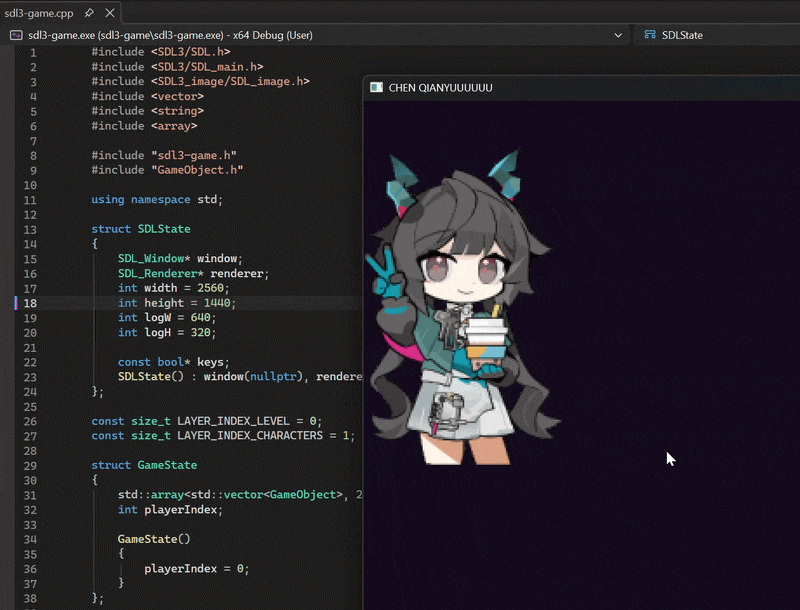Click '#include "GameObject.h"' text
The image size is (800, 610).
tap(167, 170)
